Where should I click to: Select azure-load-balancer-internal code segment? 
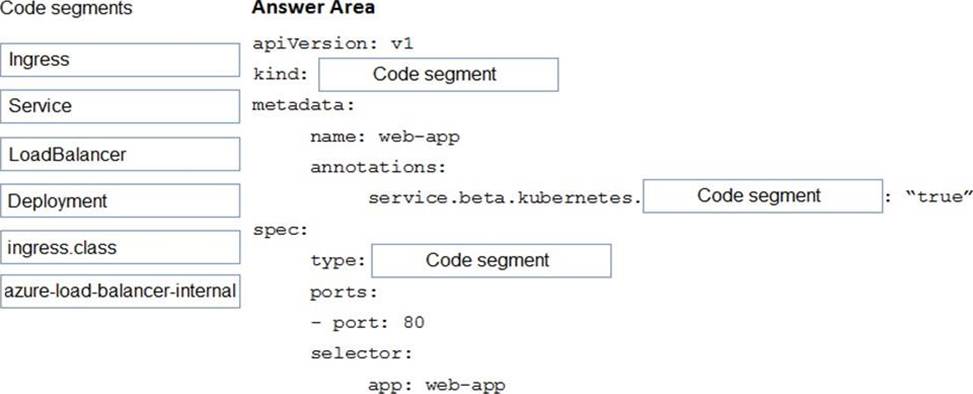click(120, 291)
